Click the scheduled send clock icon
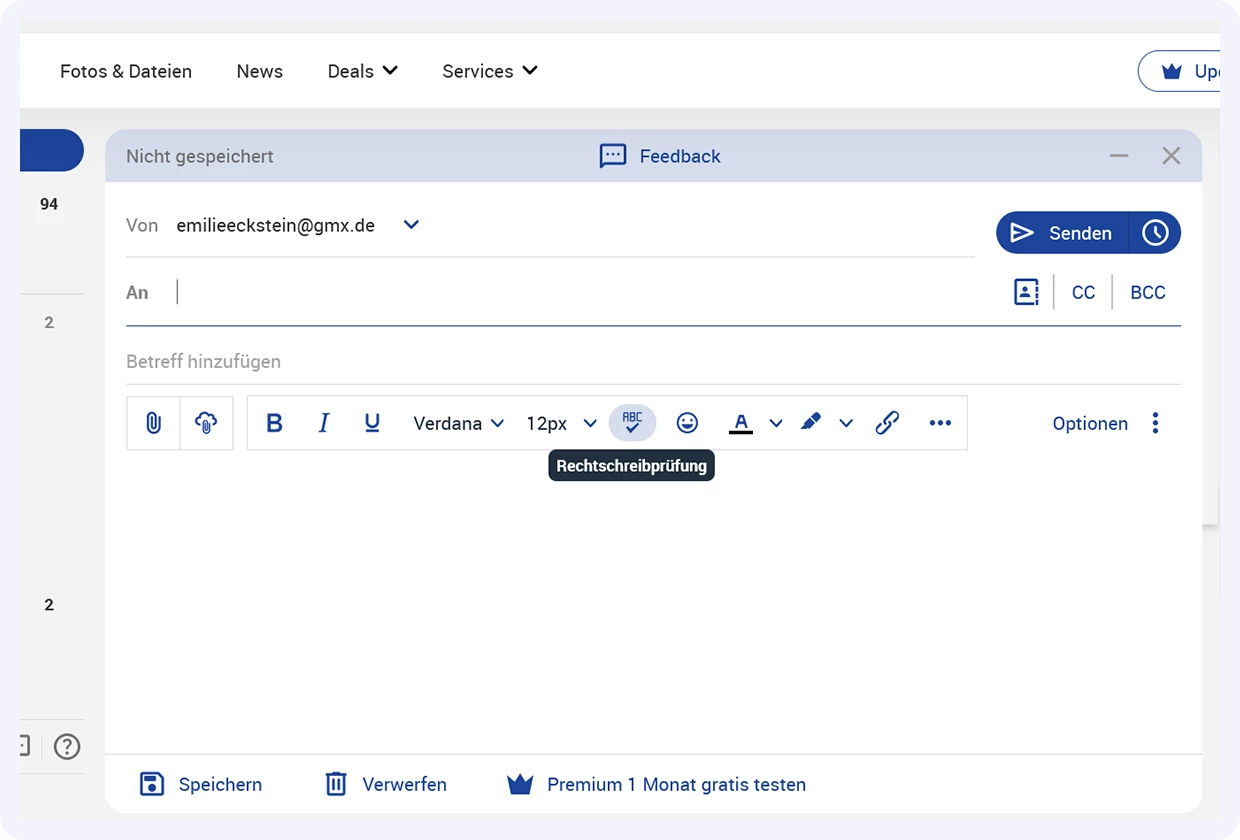1240x840 pixels. point(1155,233)
